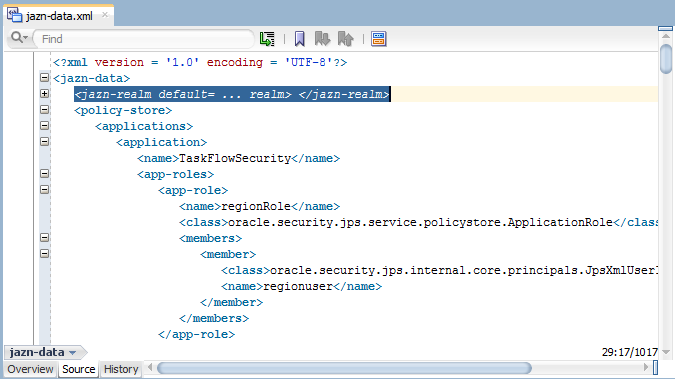Toggle bookmark with the bookmark icon
Screen dimensions: 675x379
point(299,39)
